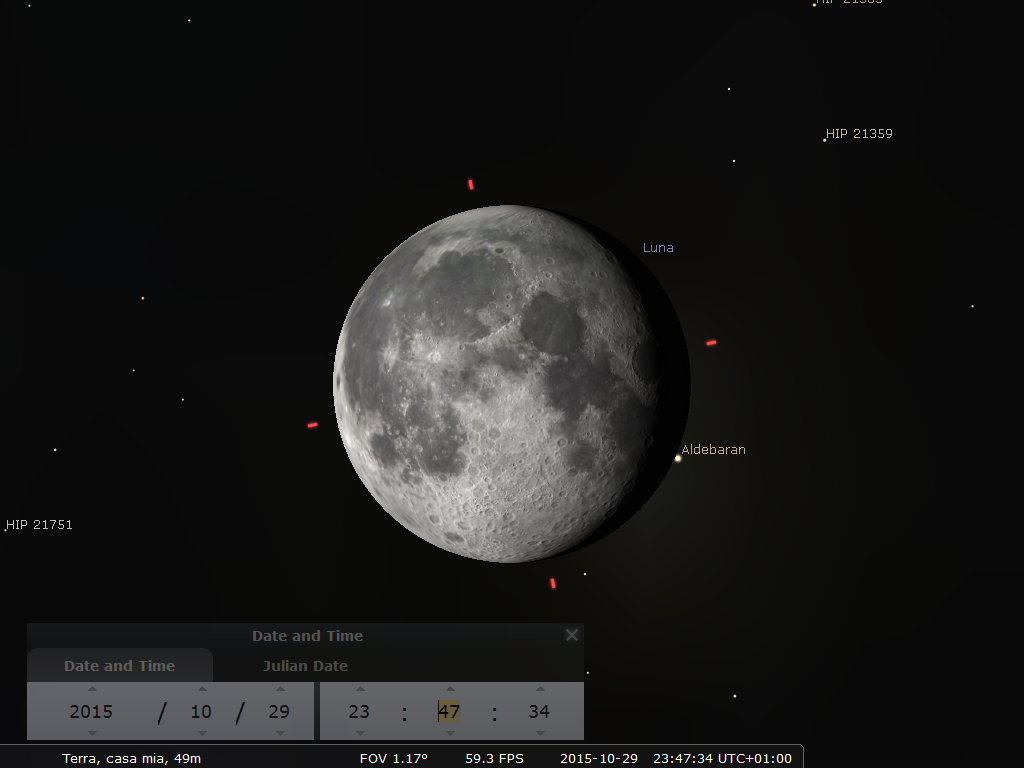Image resolution: width=1024 pixels, height=768 pixels.
Task: Decrease the day with down arrow
Action: [280, 733]
